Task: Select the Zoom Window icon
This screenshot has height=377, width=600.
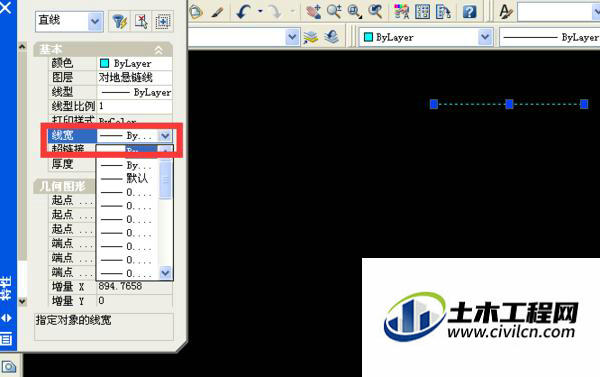Action: tap(354, 12)
